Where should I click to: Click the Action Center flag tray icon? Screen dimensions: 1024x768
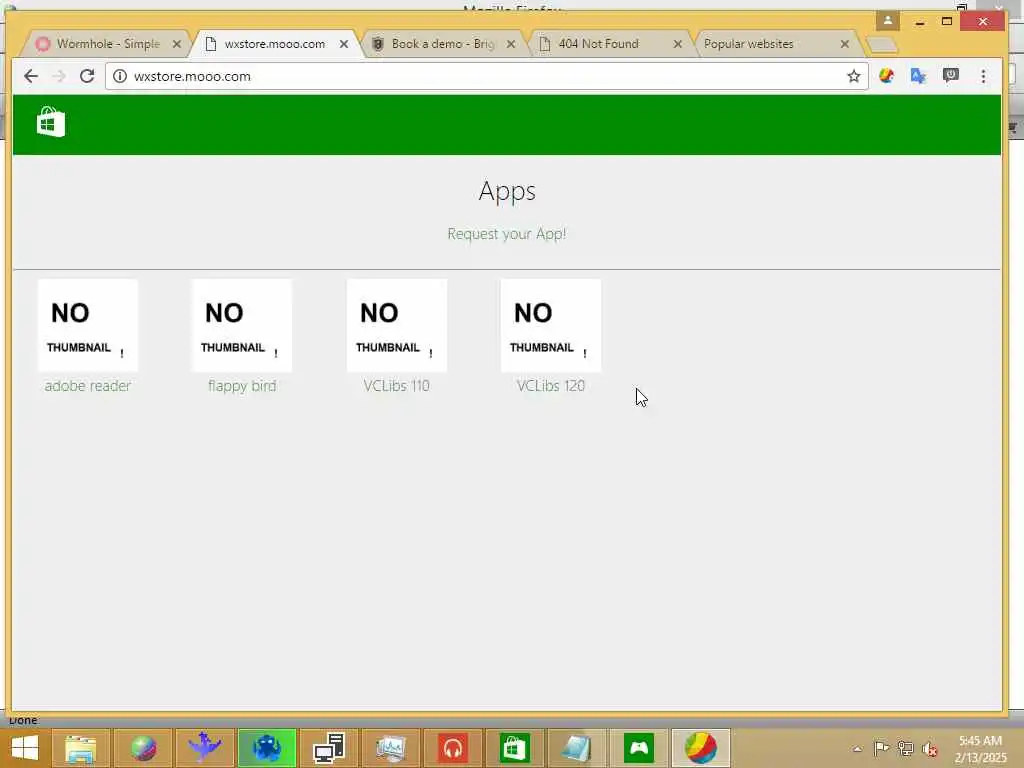tap(881, 748)
